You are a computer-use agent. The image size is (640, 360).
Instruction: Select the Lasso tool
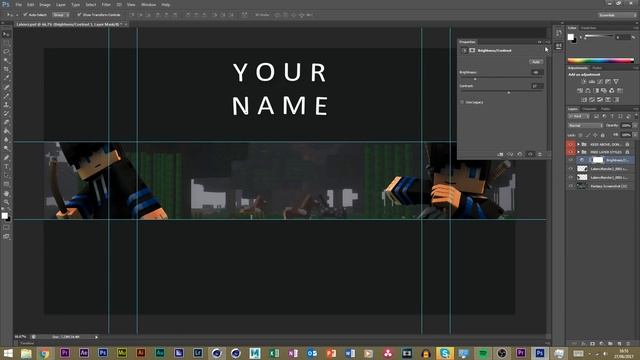coord(6,52)
